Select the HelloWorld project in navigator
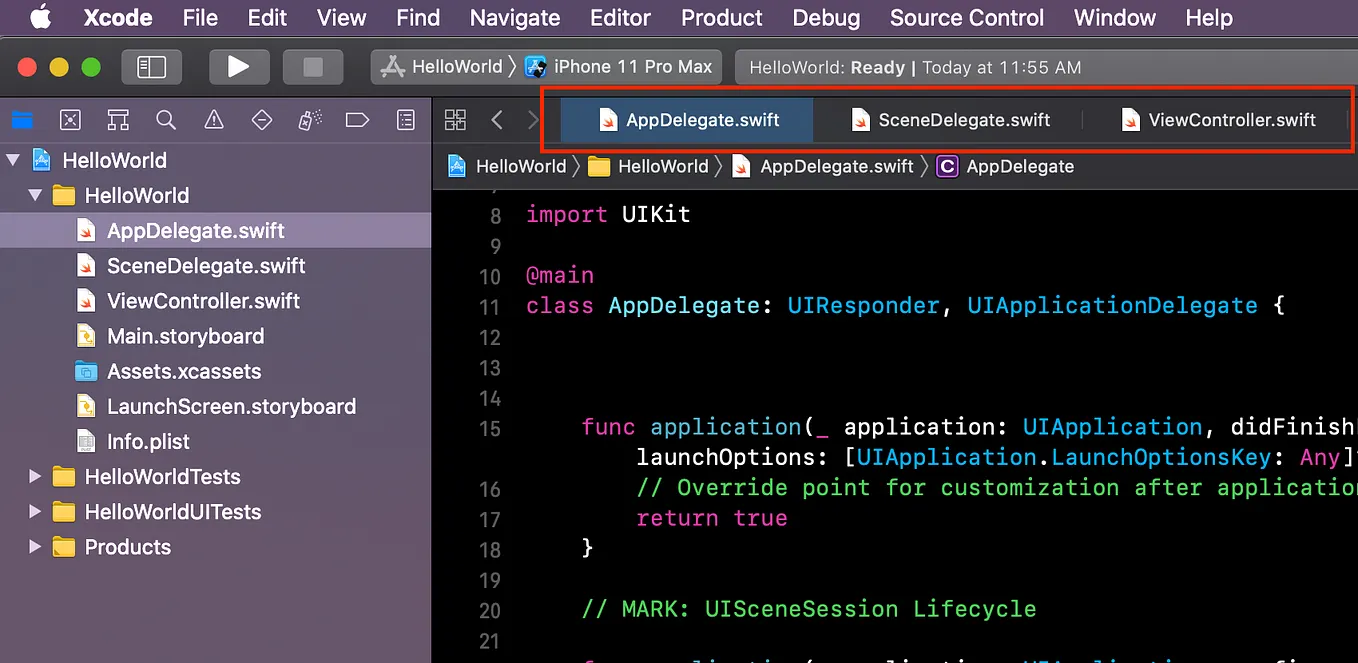Screen dimensions: 1358x663 [215, 160]
